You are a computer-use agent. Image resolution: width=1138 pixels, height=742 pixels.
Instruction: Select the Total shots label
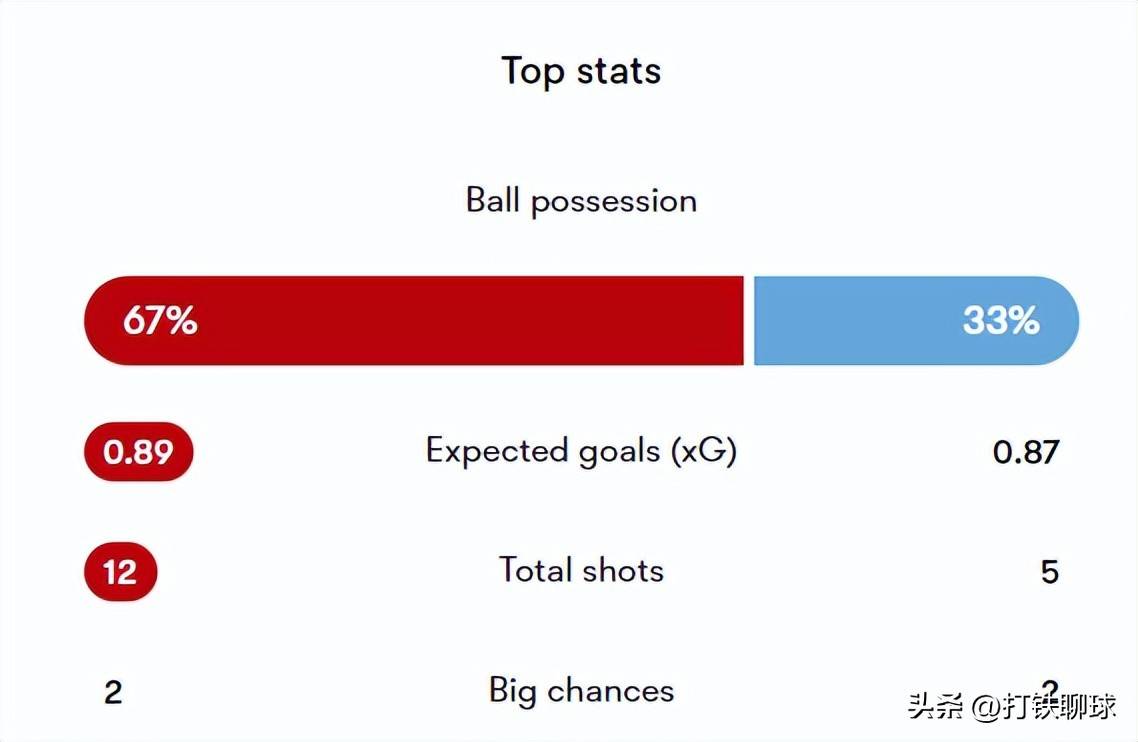(581, 571)
